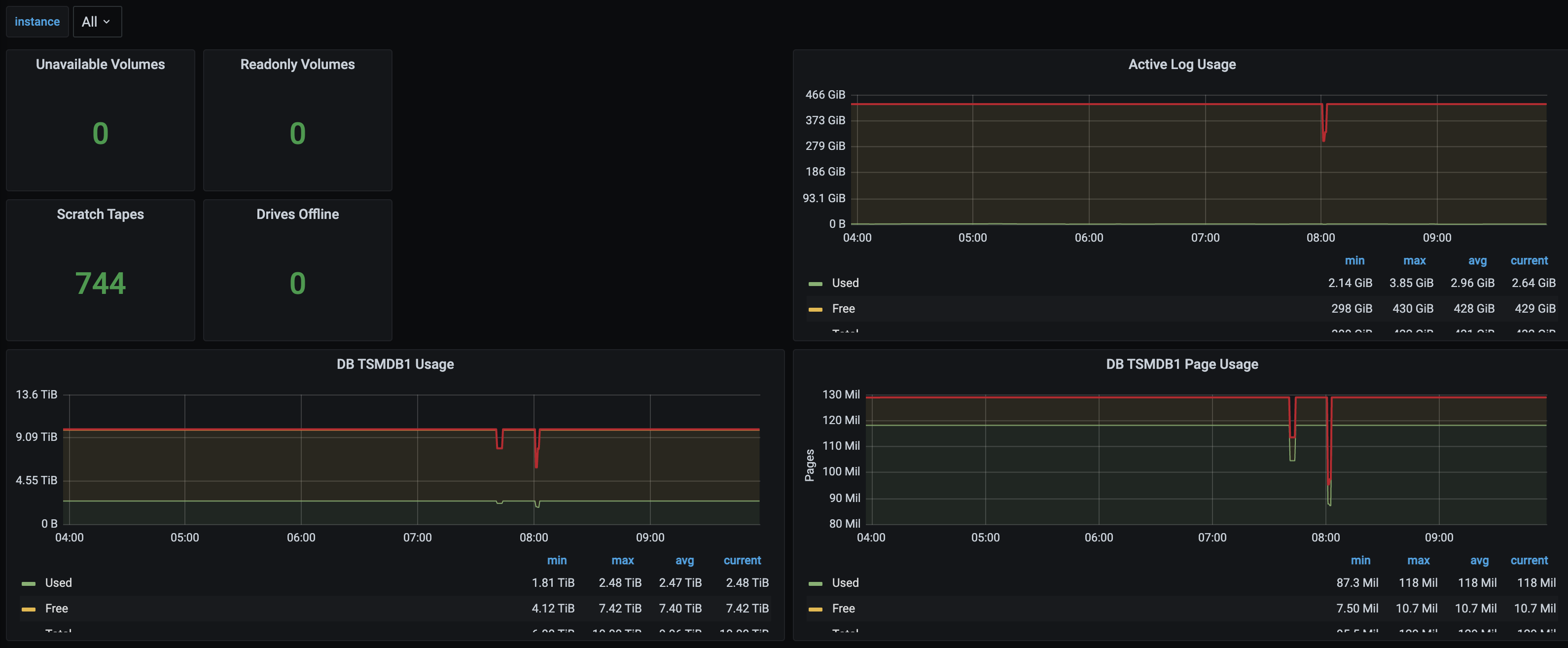
Task: Sort Page Usage legend by current
Action: pyautogui.click(x=1529, y=560)
